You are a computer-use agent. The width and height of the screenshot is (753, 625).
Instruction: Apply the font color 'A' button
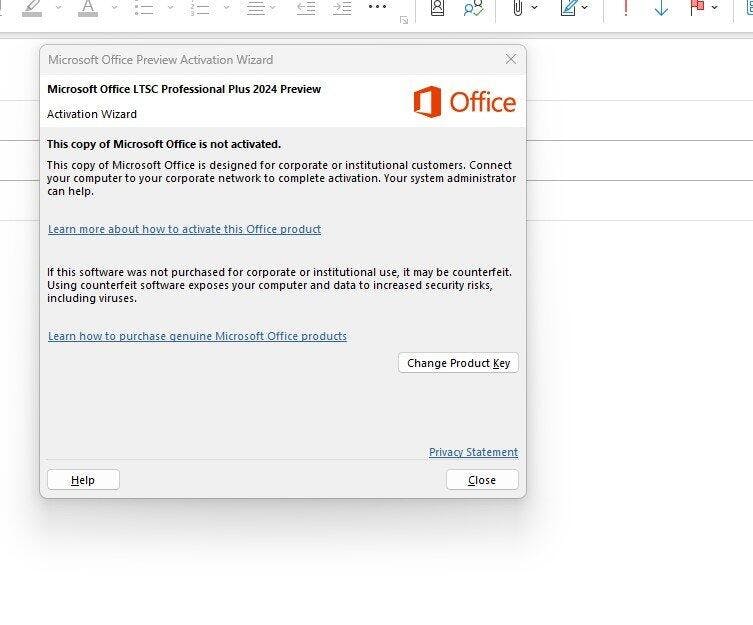click(x=88, y=7)
